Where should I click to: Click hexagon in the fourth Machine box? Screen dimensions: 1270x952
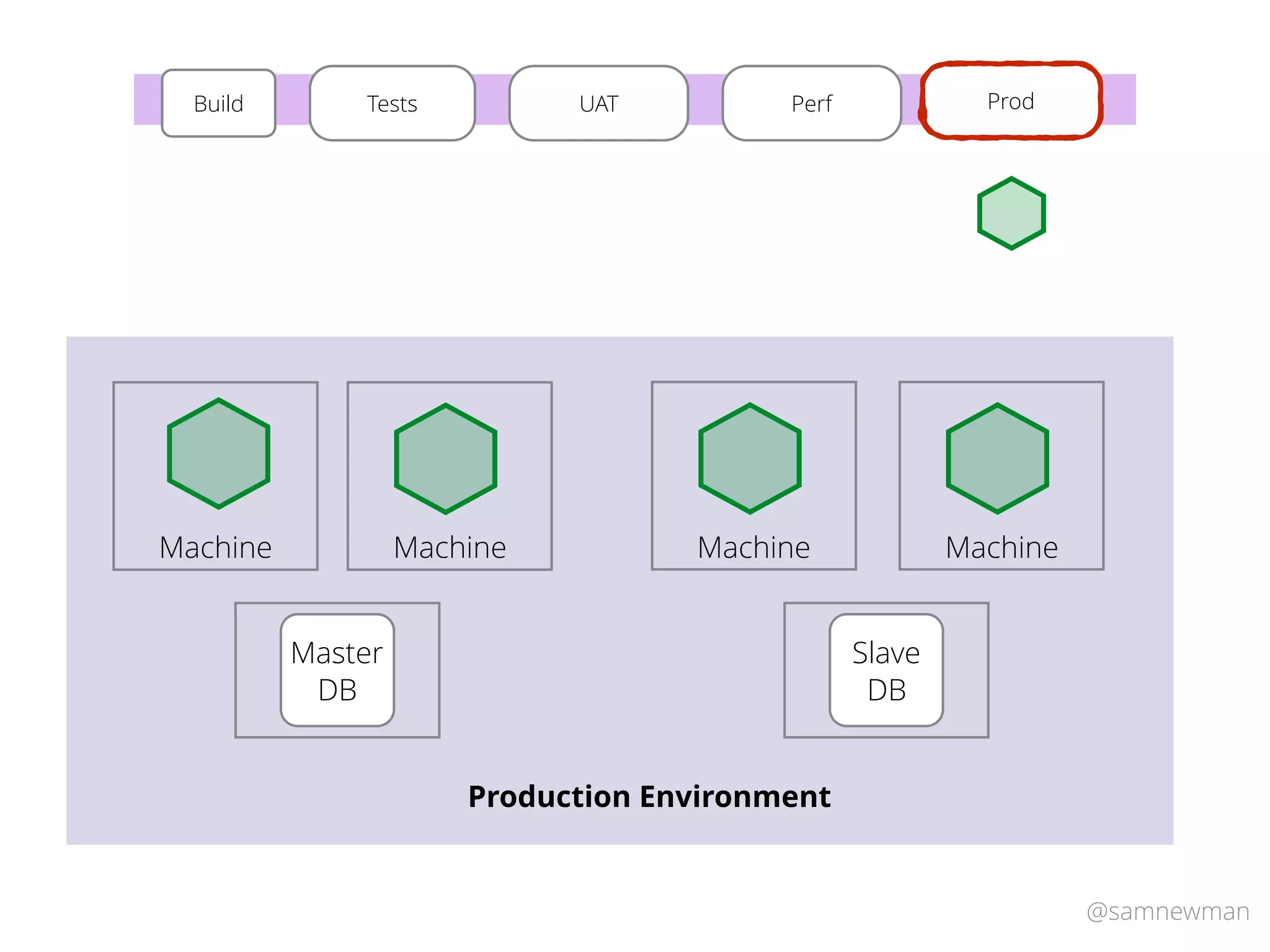click(x=997, y=459)
